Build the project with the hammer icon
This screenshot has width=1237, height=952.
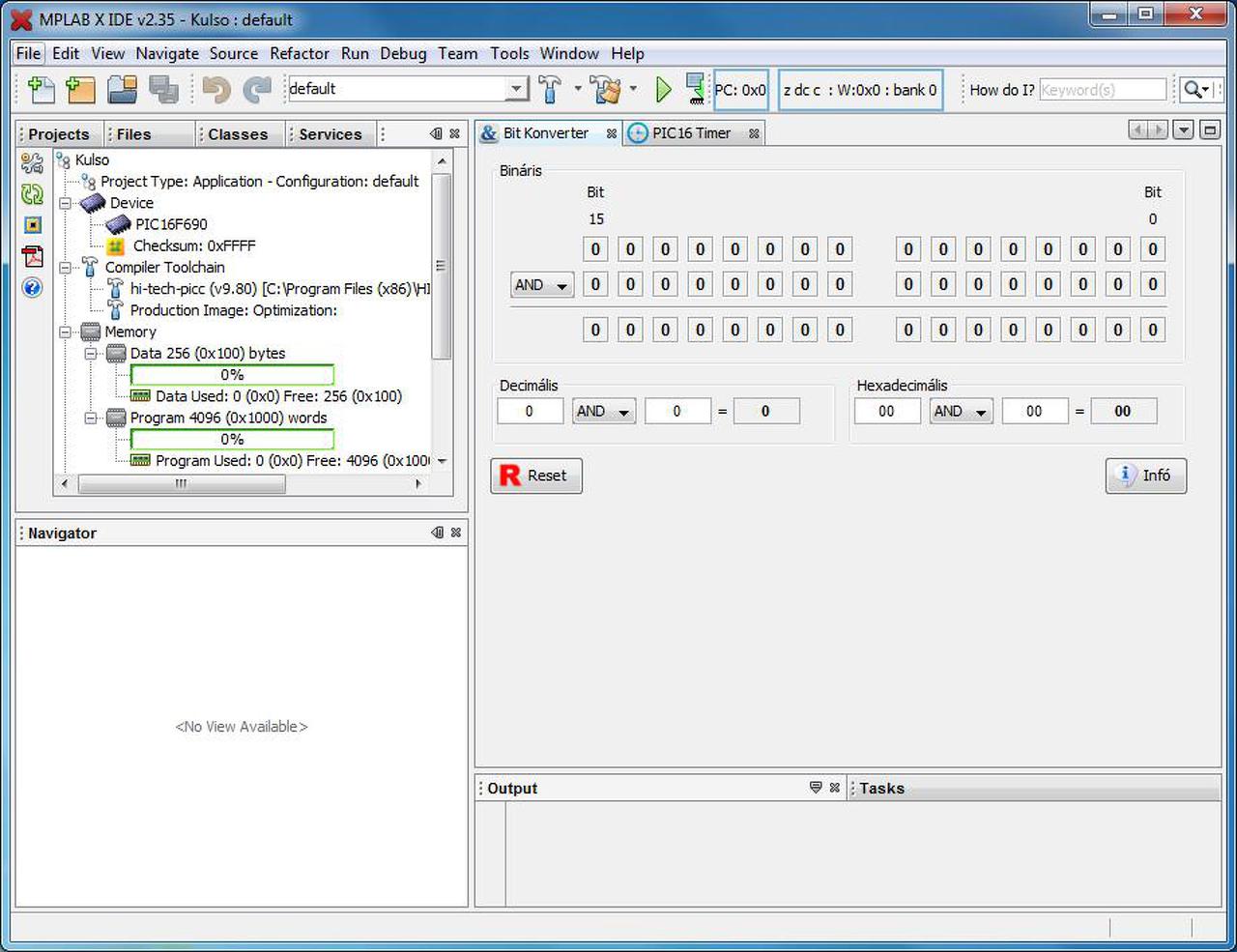coord(550,89)
